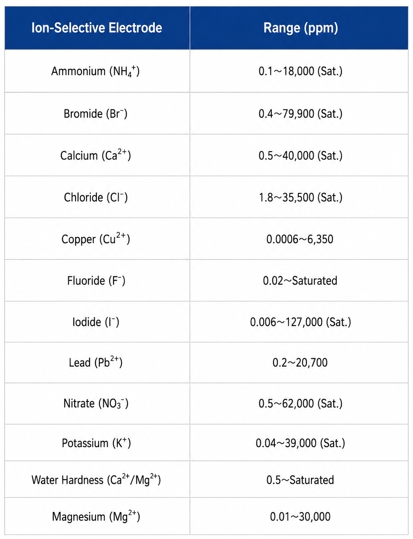The width and height of the screenshot is (413, 539).
Task: Select the Magnesium (Mg2+) cell
Action: point(97,516)
